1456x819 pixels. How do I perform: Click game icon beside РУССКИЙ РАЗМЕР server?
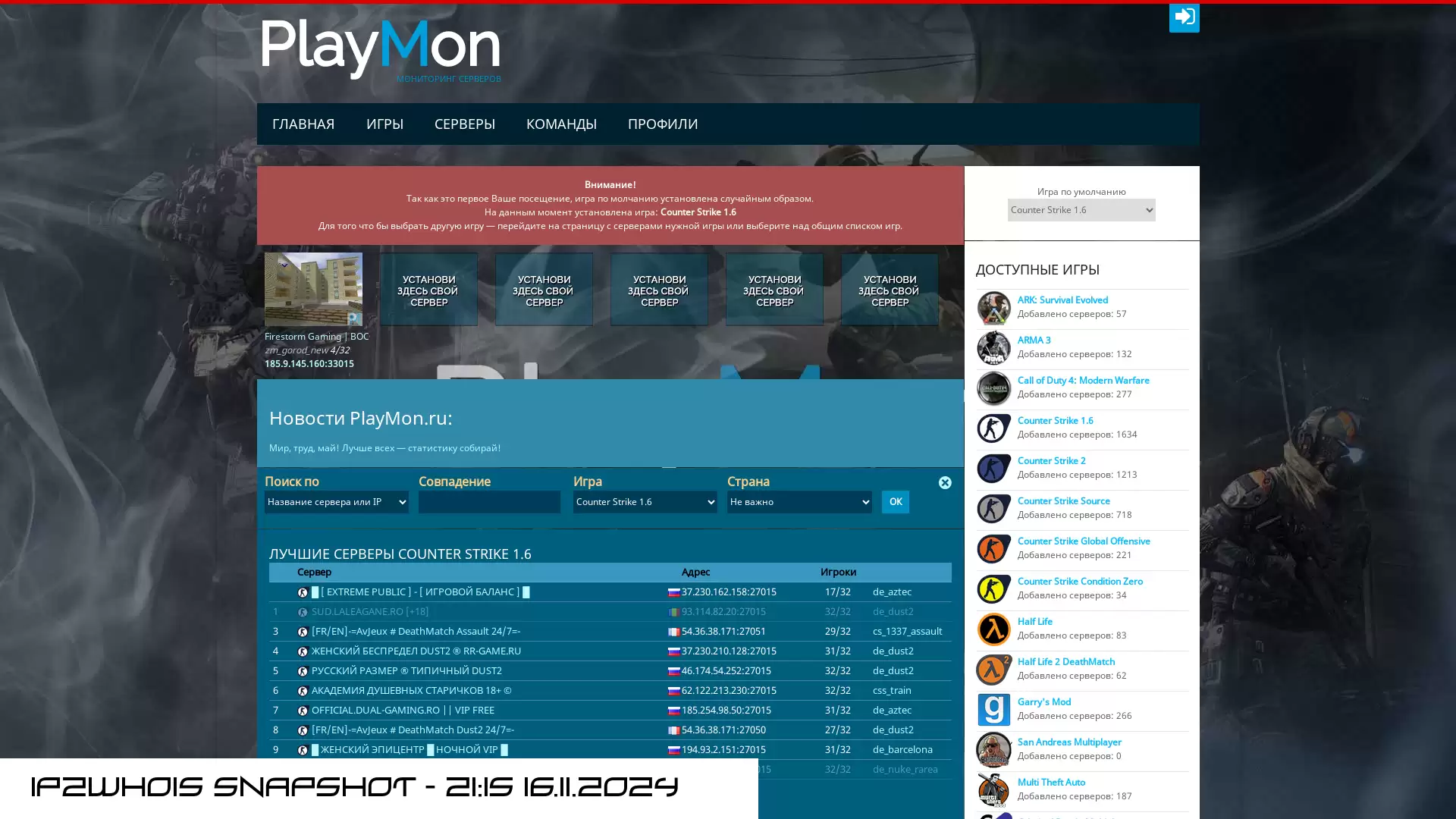point(303,671)
